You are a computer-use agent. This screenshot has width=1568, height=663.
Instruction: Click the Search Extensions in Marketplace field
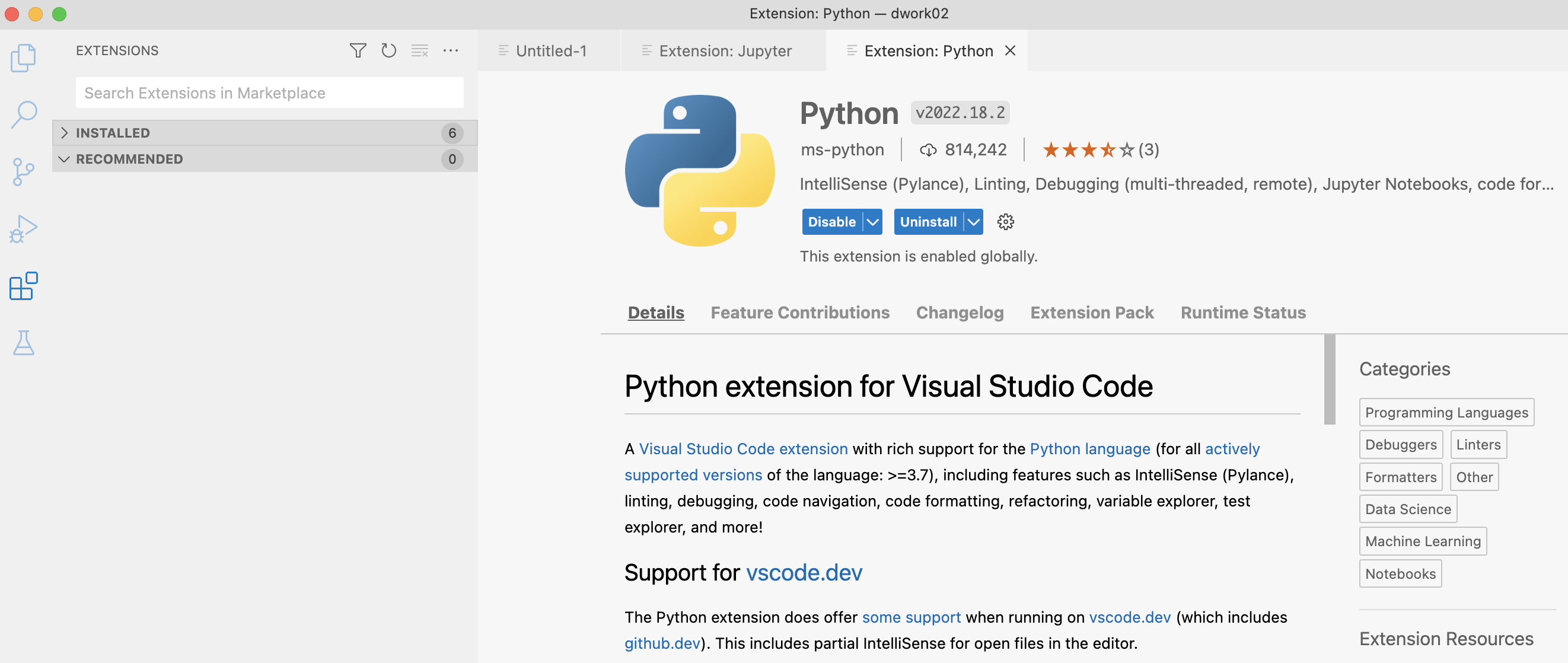click(x=269, y=93)
